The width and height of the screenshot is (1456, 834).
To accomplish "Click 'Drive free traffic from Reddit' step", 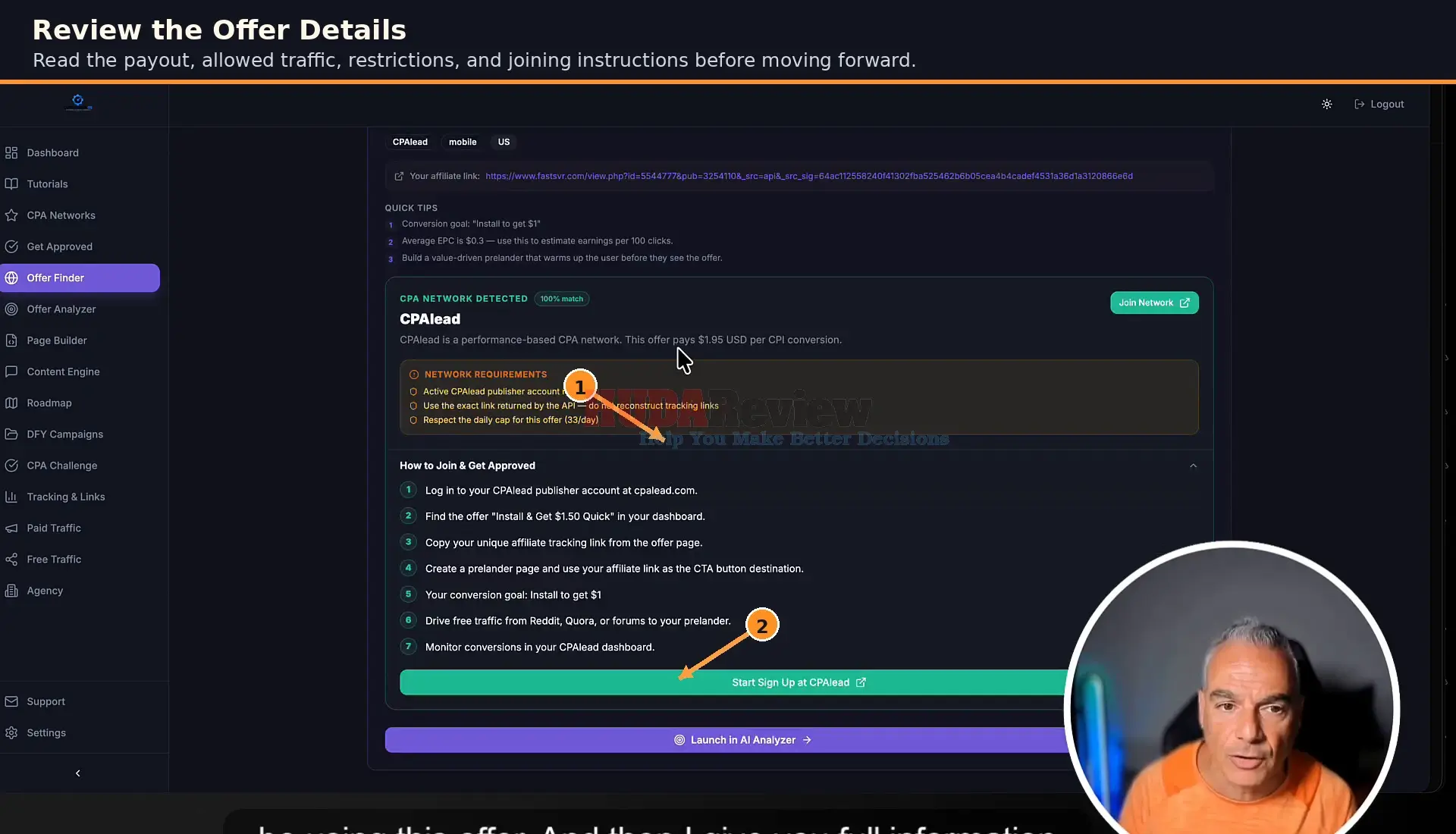I will (578, 621).
